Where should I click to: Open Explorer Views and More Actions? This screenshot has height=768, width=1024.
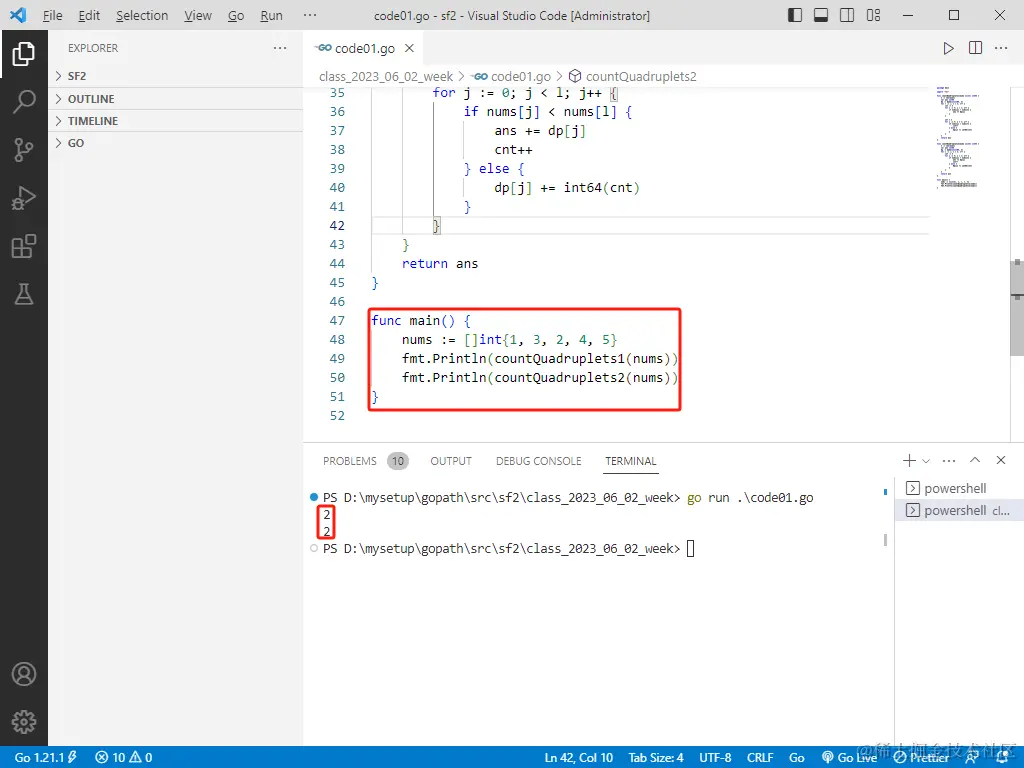(x=280, y=48)
